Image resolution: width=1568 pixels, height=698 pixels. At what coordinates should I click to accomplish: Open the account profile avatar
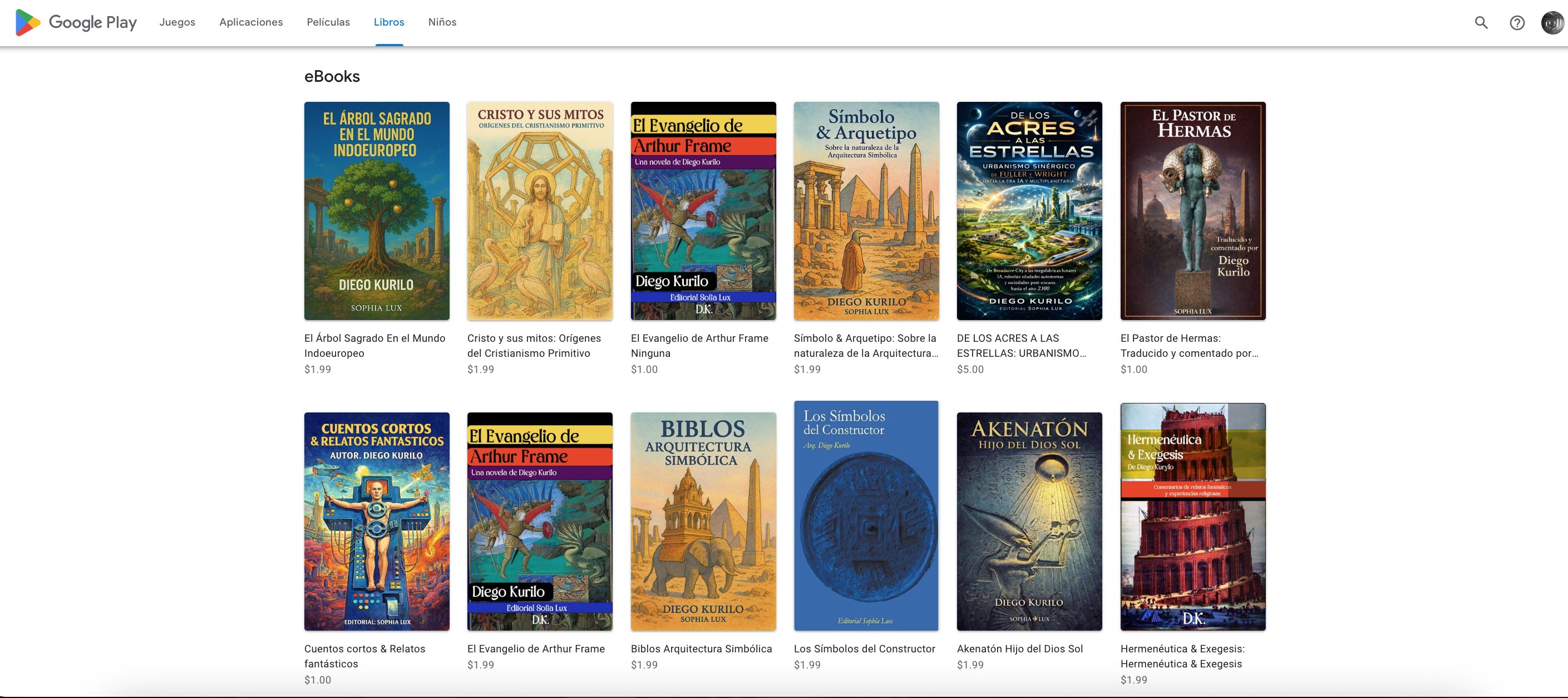coord(1552,22)
